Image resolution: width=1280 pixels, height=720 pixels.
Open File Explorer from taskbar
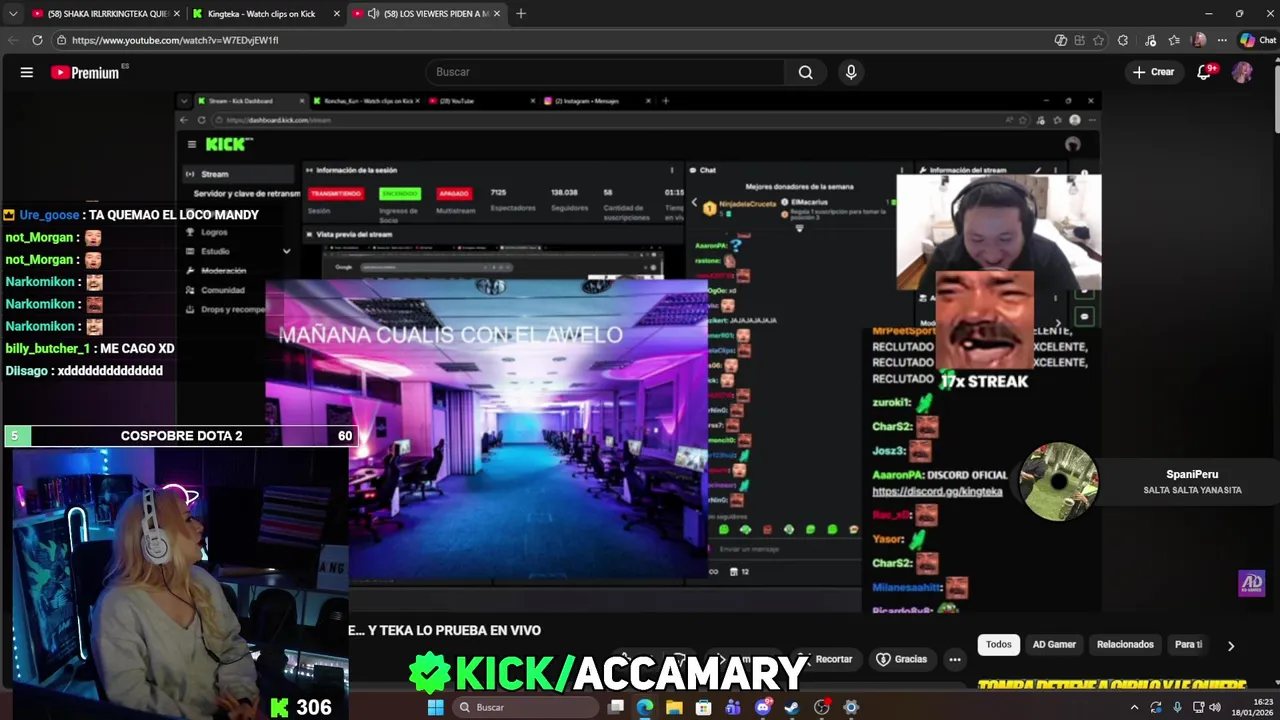674,707
